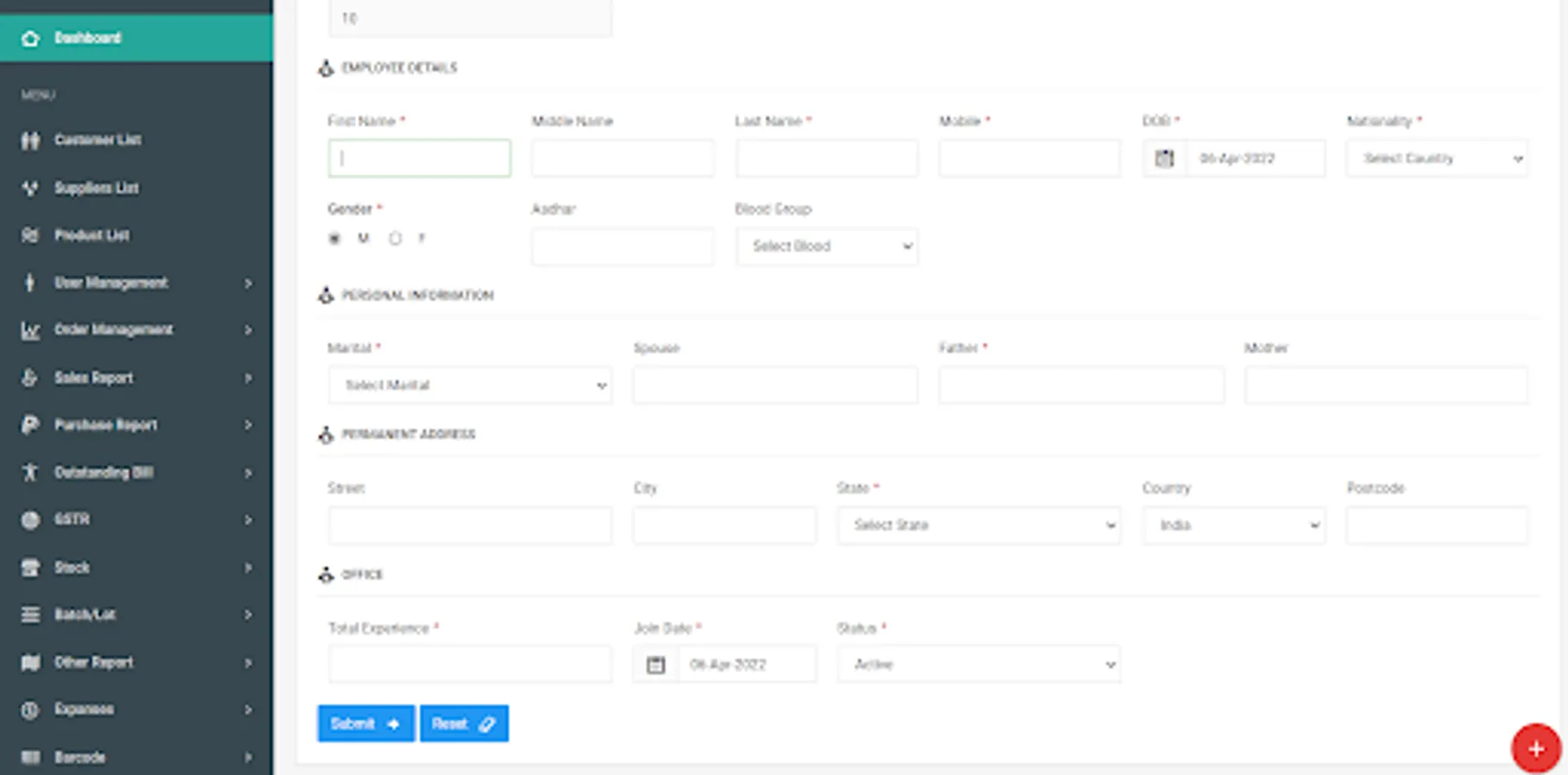The height and width of the screenshot is (775, 1568).
Task: Click the Dashboard home icon
Action: (31, 38)
